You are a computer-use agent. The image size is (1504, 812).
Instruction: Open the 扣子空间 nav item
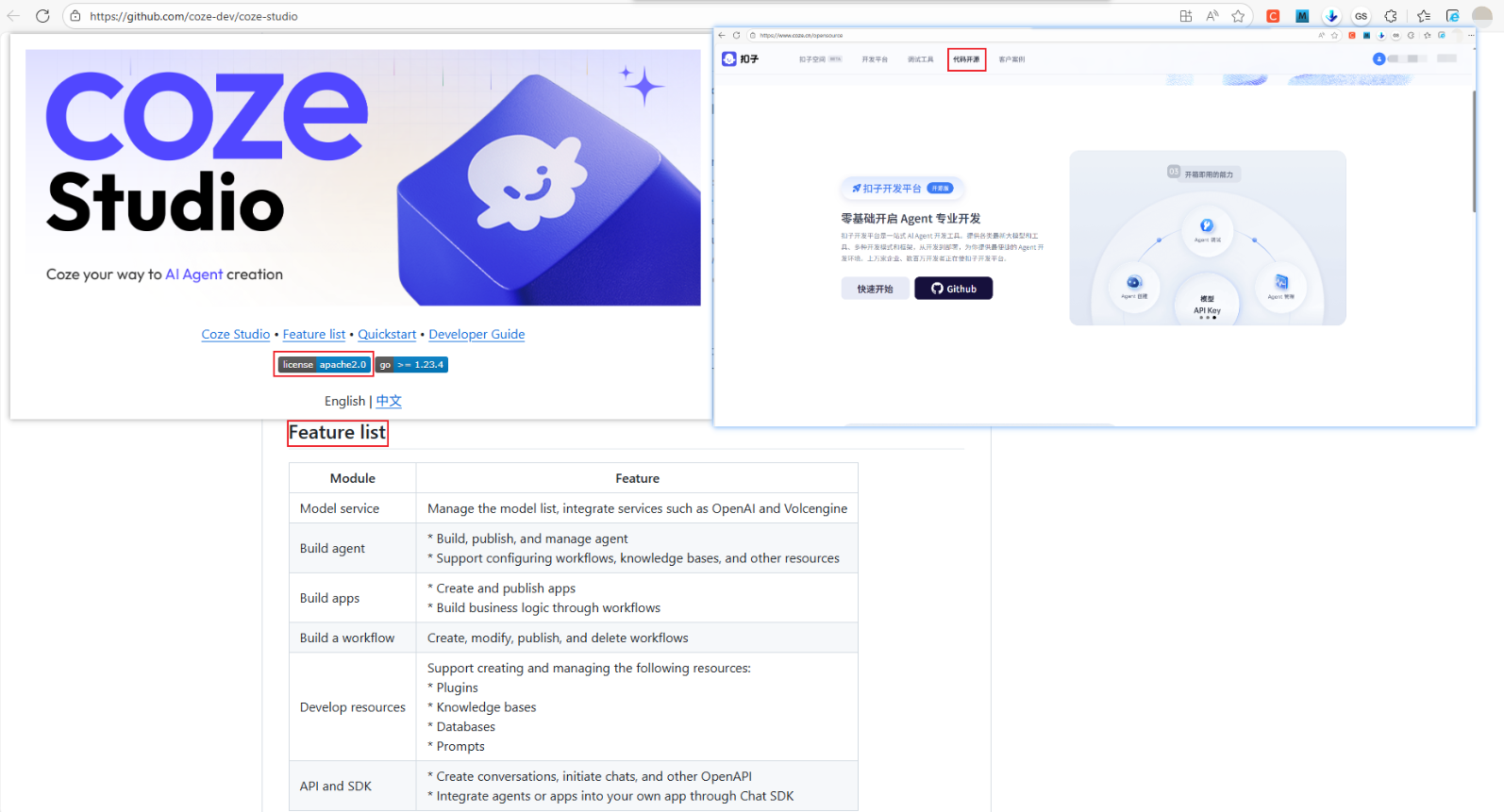point(820,59)
